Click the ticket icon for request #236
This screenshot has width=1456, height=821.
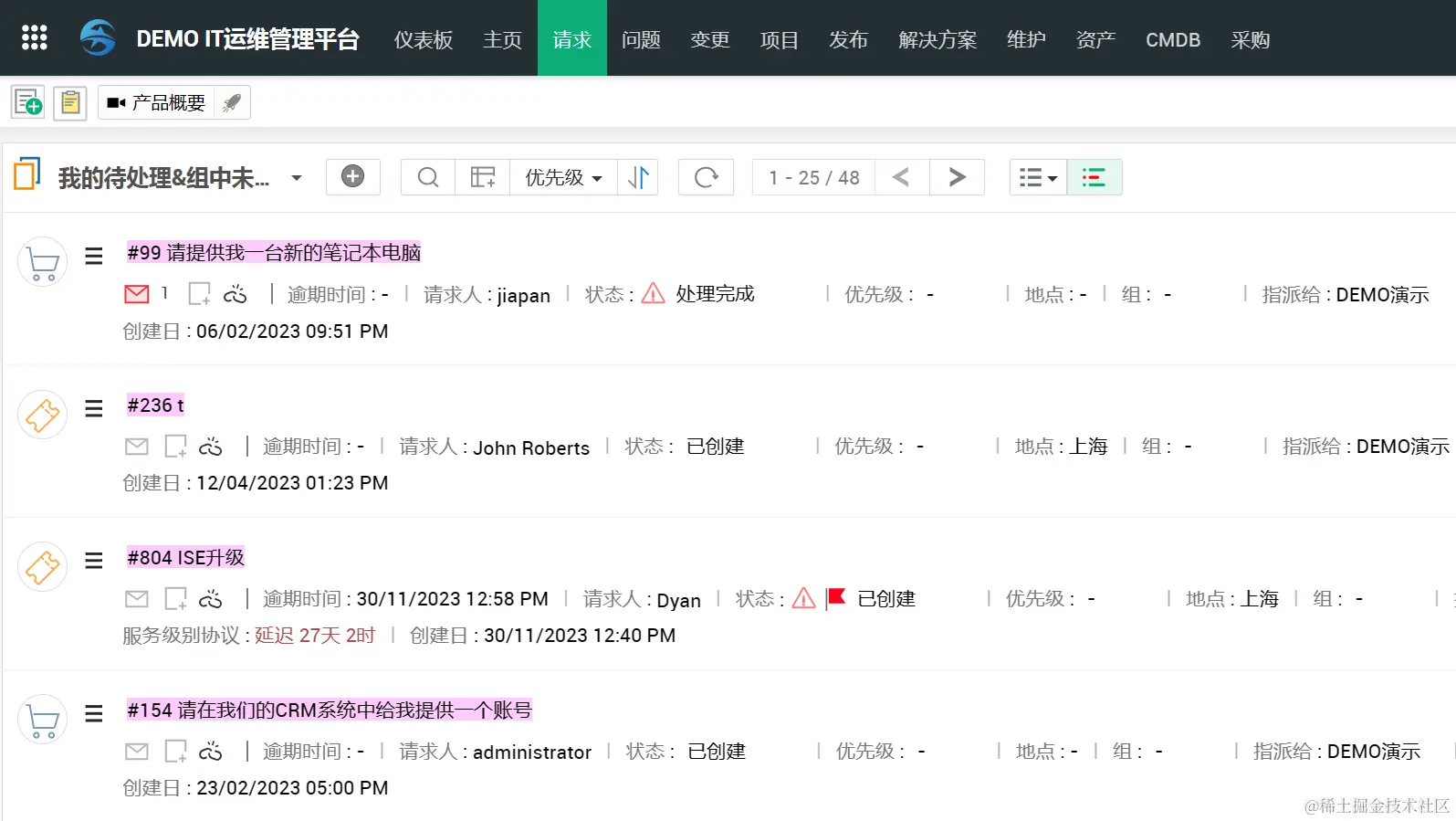tap(43, 415)
